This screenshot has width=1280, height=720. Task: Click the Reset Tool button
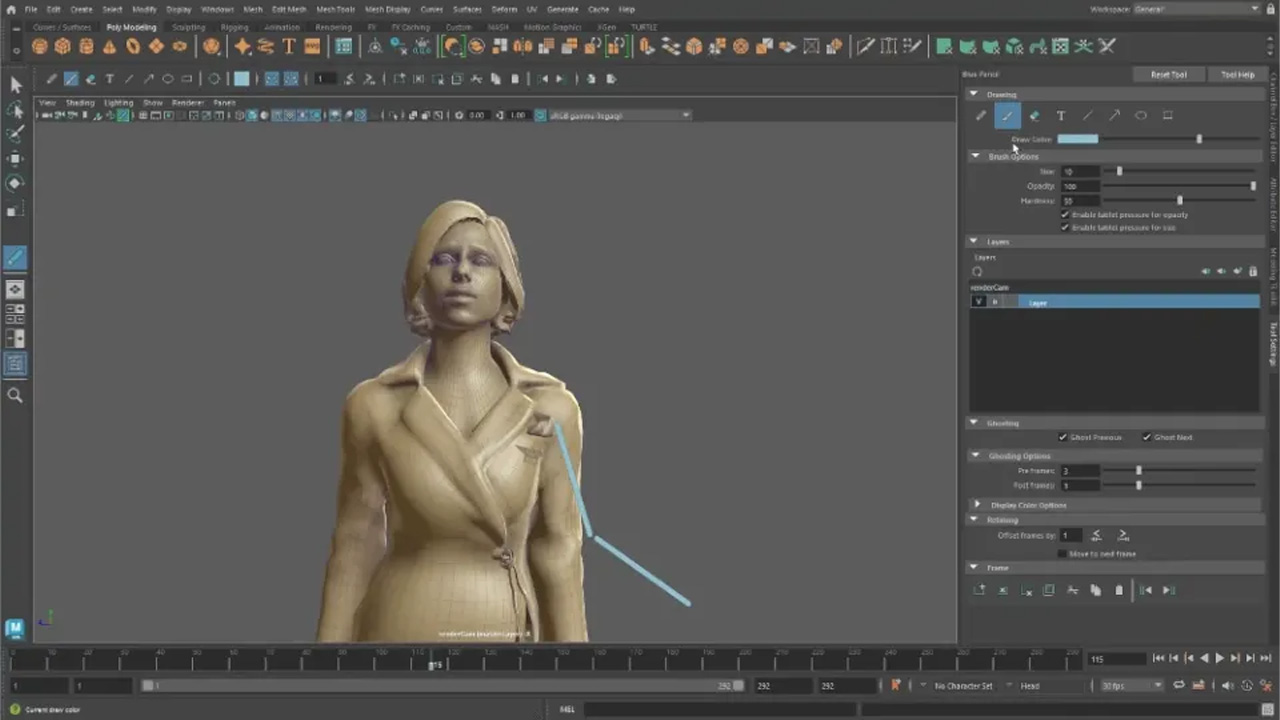point(1168,75)
